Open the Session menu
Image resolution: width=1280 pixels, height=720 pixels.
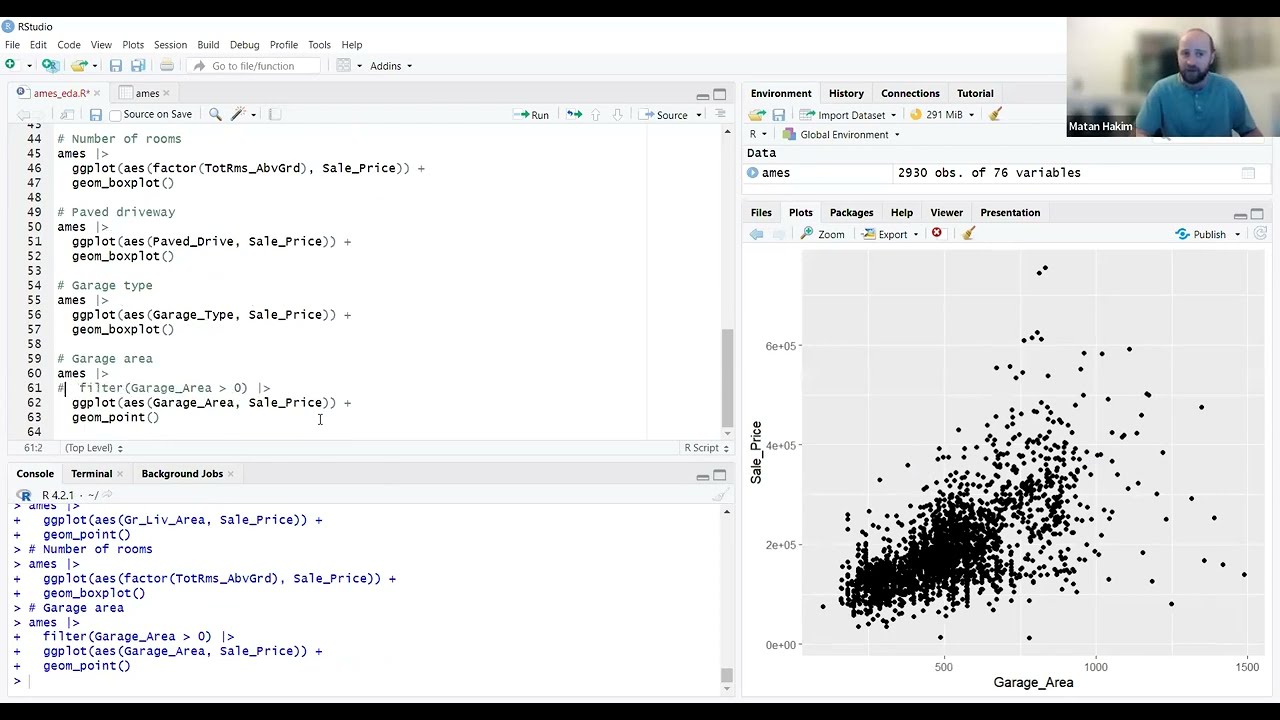(170, 45)
